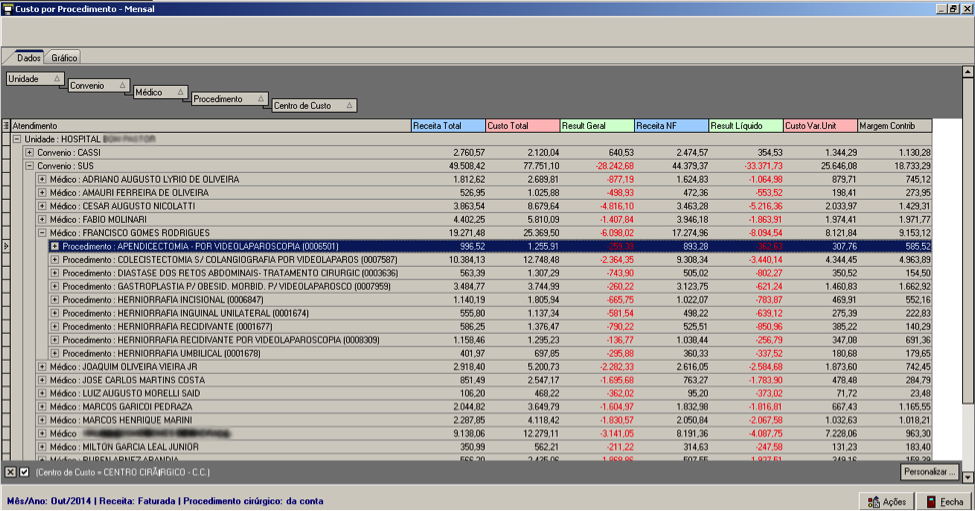Click the vertical scrollbar thumb
The image size is (975, 511).
[968, 241]
